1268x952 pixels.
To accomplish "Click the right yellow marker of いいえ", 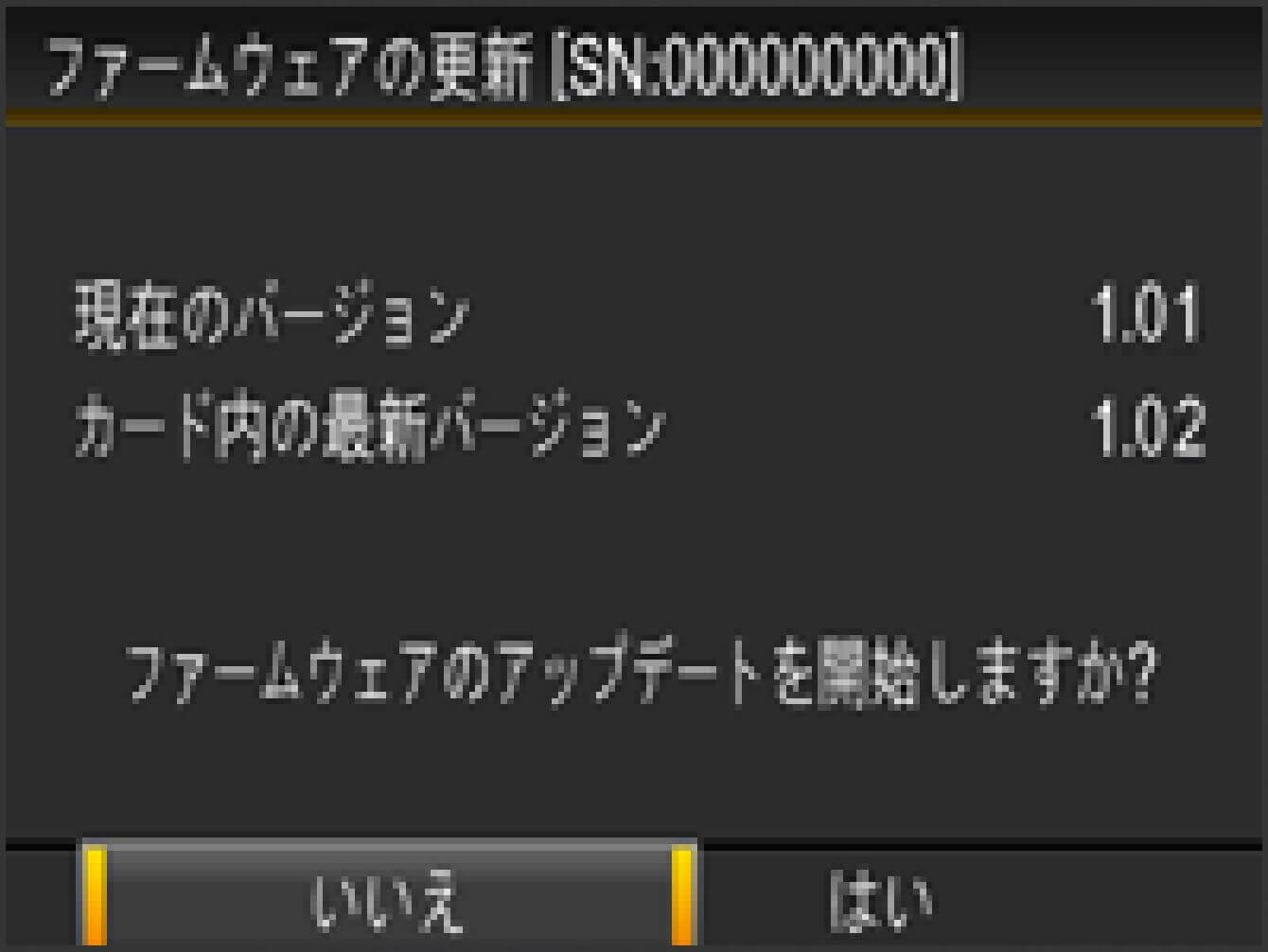I will coord(682,896).
